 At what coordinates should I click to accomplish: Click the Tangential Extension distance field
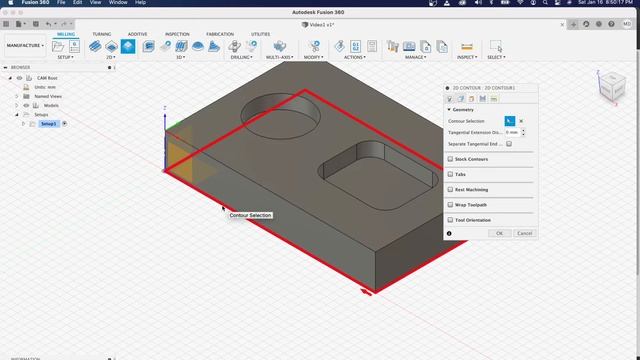tap(512, 133)
